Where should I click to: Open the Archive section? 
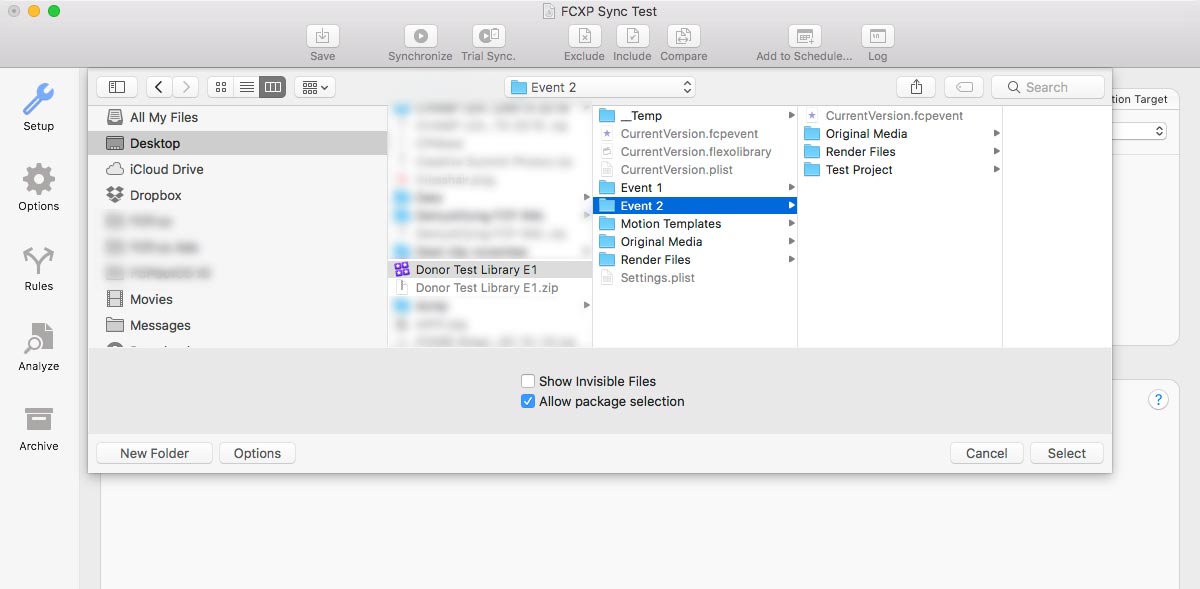pyautogui.click(x=39, y=428)
